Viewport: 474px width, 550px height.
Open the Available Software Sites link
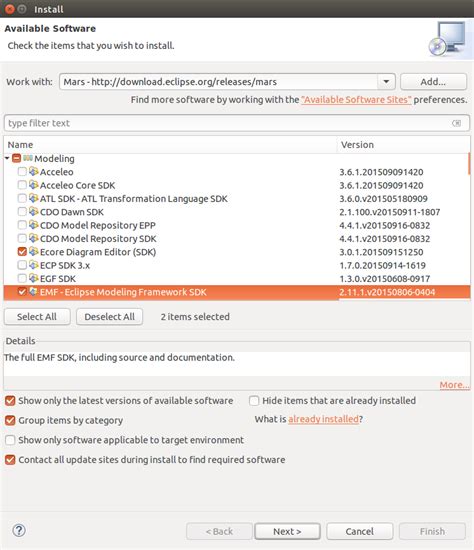click(x=356, y=100)
